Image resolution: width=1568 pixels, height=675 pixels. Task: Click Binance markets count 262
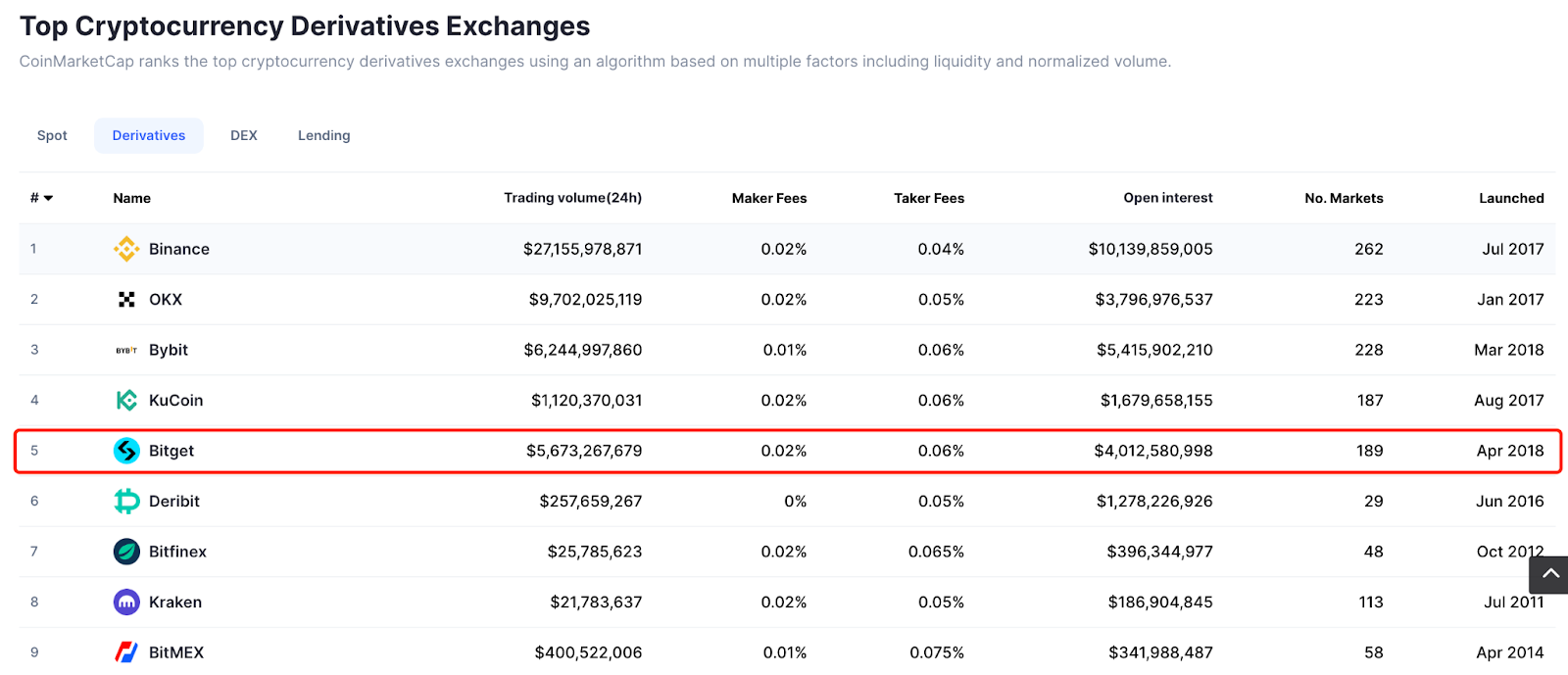(1369, 249)
